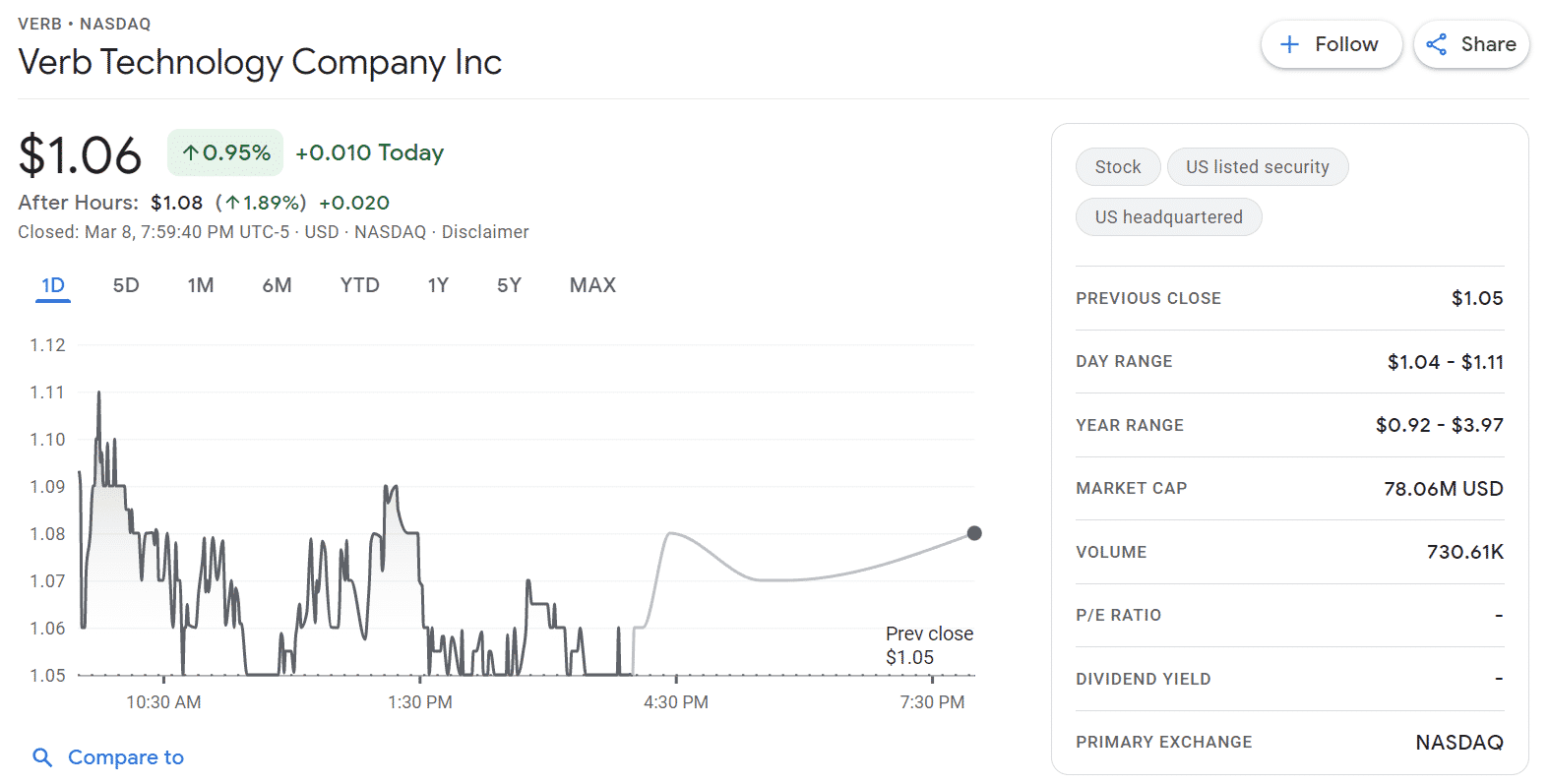This screenshot has width=1549, height=784.
Task: Click the P/E RATIO label
Action: [x=1119, y=615]
